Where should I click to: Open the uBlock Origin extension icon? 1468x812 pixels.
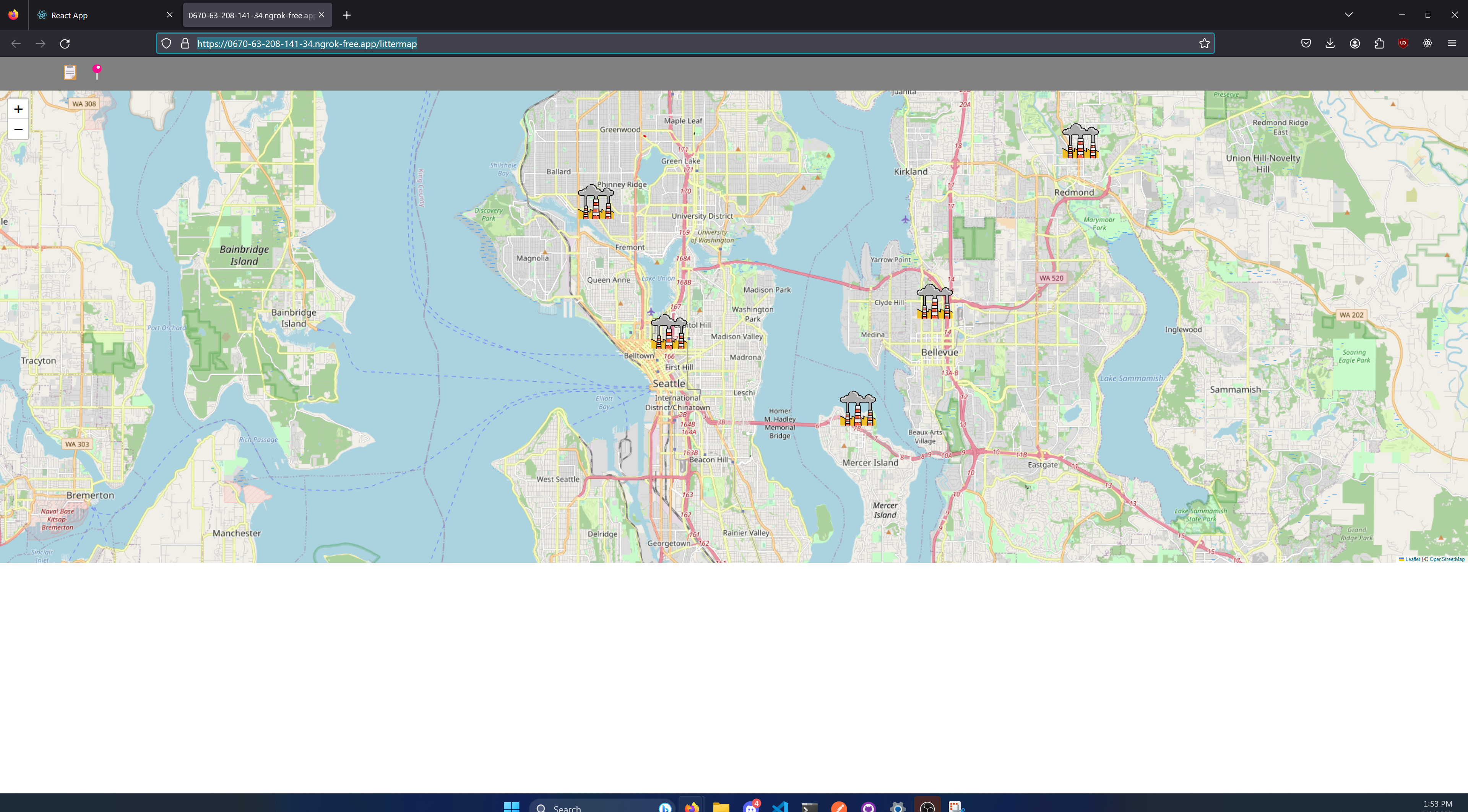pos(1403,43)
